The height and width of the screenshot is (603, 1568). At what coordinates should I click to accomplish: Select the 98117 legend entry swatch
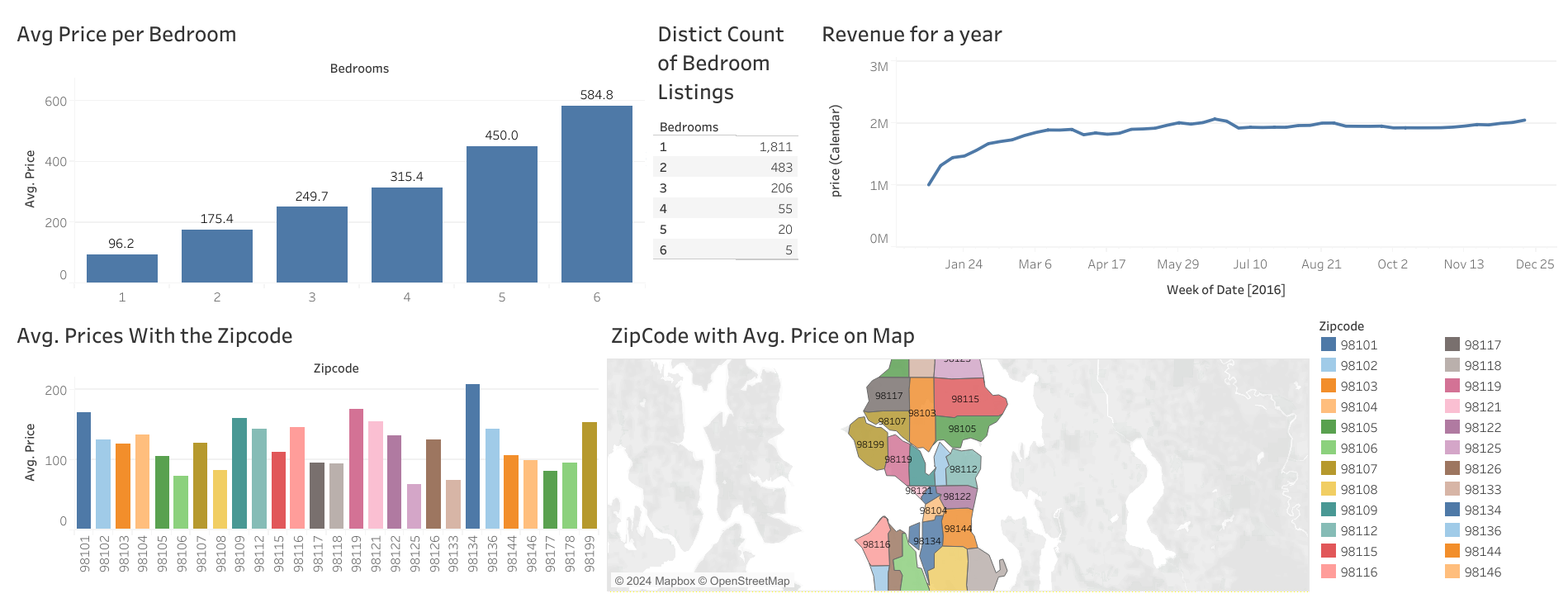tap(1452, 344)
